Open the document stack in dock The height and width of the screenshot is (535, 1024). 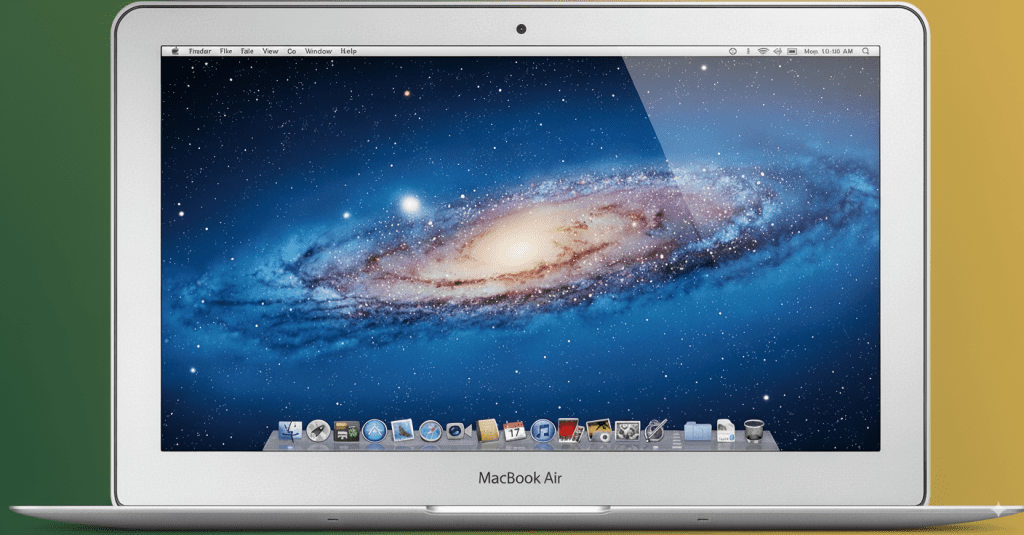click(726, 431)
